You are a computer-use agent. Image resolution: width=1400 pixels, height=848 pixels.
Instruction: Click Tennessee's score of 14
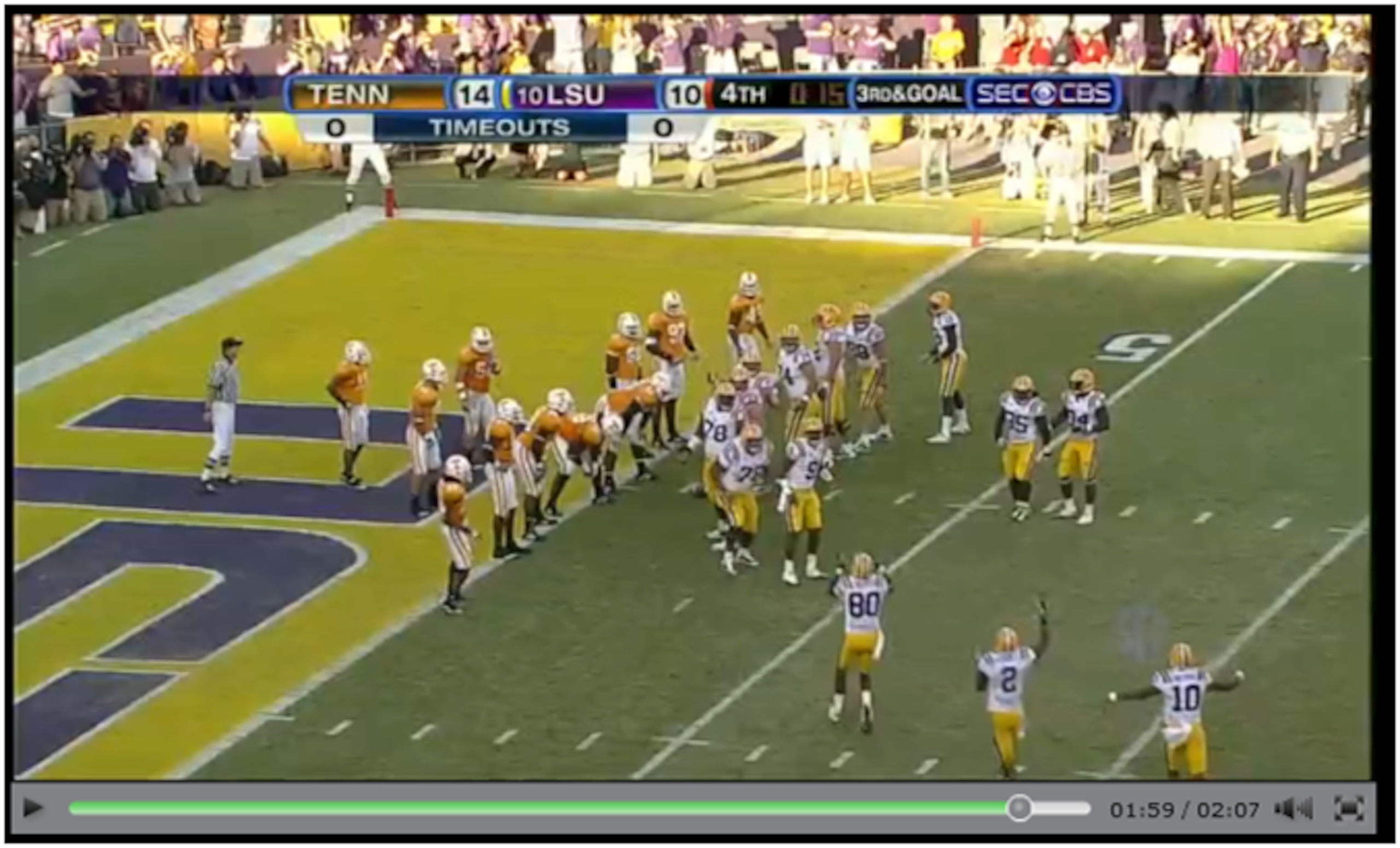[x=474, y=94]
